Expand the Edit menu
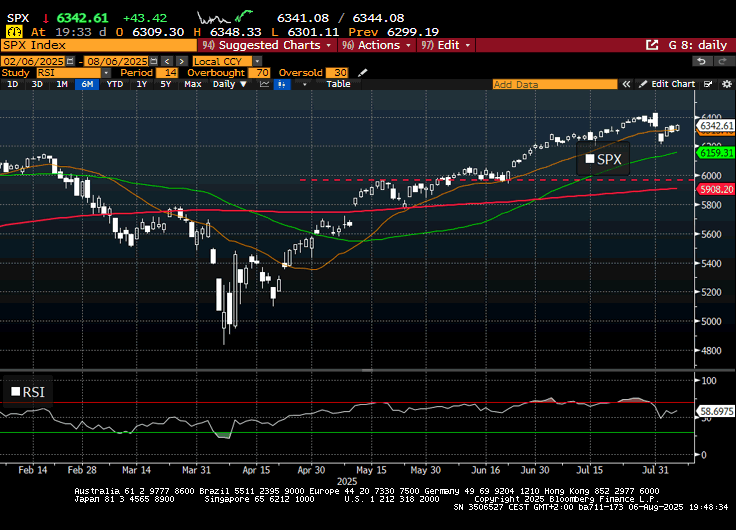The width and height of the screenshot is (736, 530). click(x=446, y=45)
